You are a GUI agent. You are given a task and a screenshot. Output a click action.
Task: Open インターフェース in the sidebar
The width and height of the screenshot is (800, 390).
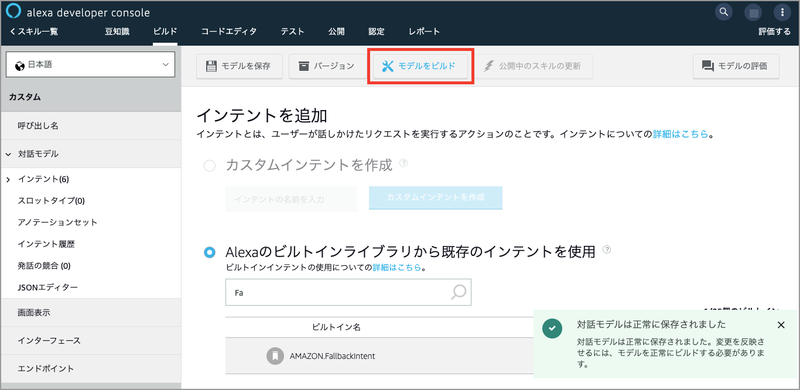tap(91, 340)
